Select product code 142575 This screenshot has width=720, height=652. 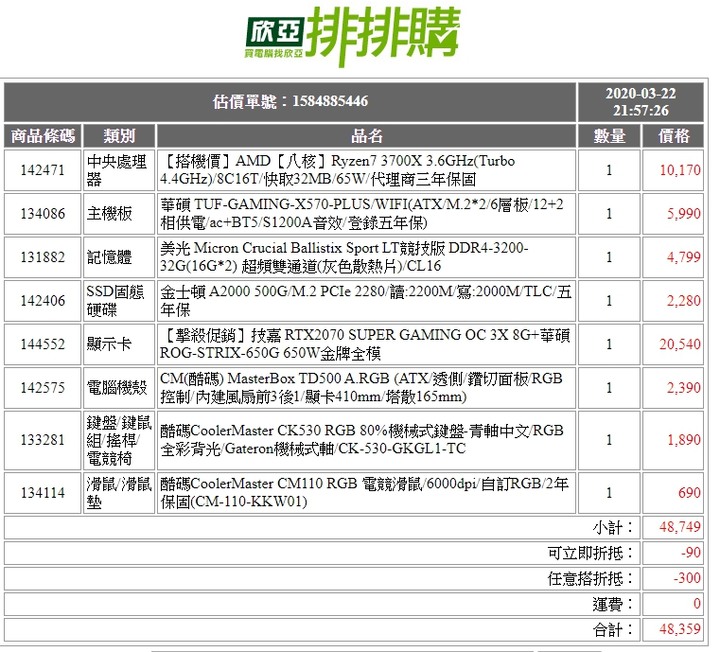coord(43,388)
